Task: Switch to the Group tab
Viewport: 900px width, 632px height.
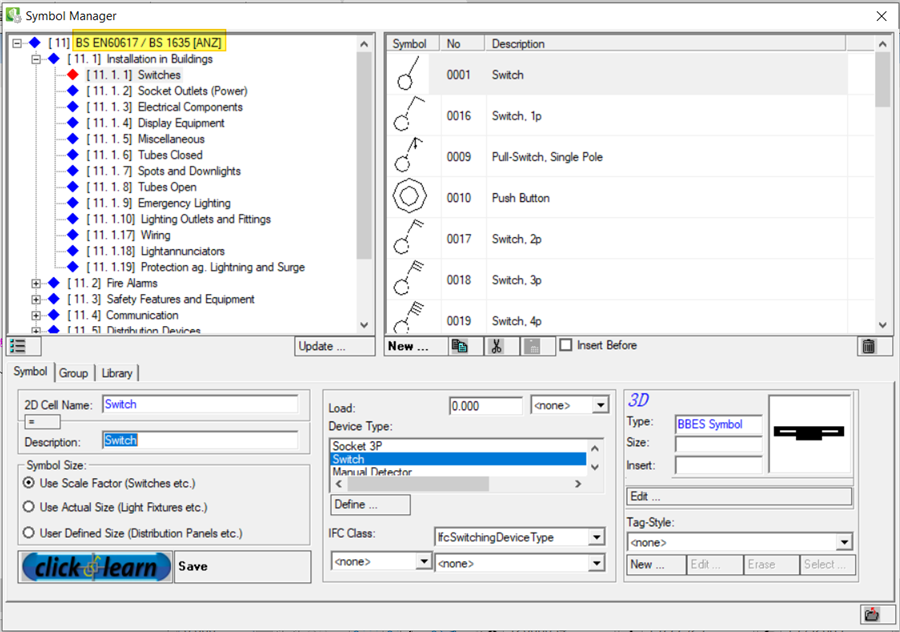Action: (73, 373)
